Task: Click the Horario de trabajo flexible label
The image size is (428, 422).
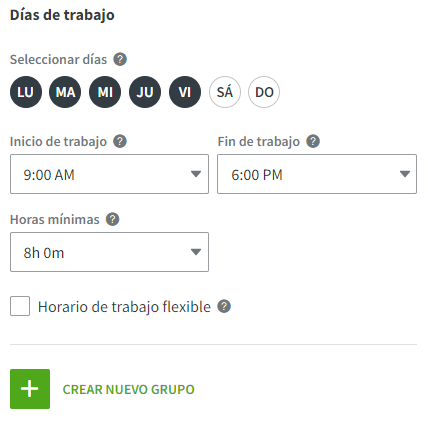Action: (x=124, y=307)
